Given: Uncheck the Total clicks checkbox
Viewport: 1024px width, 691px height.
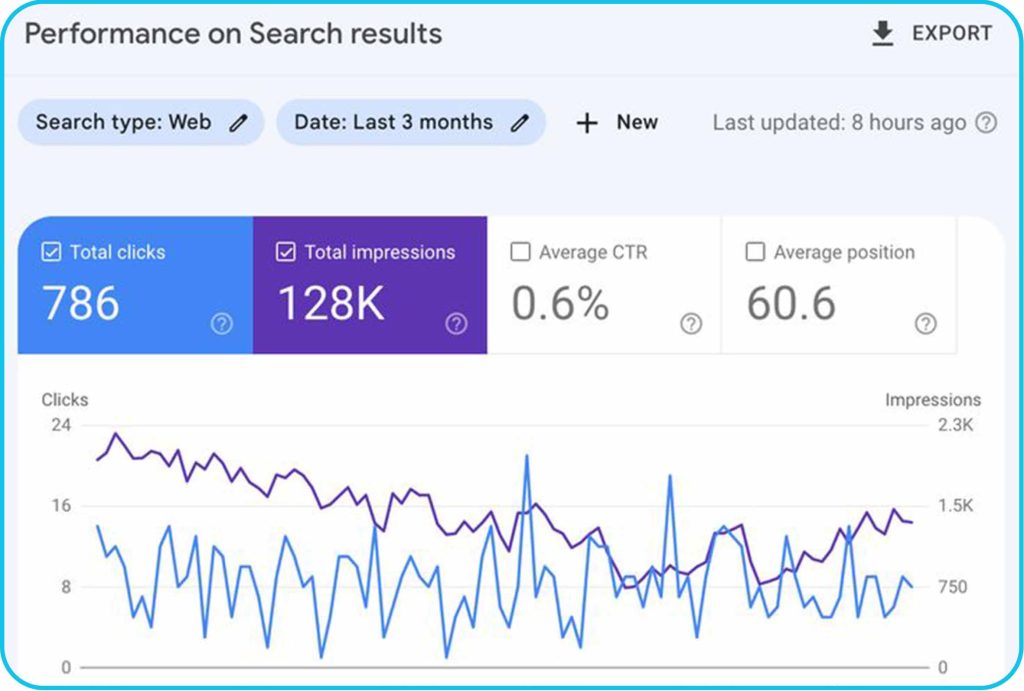Looking at the screenshot, I should pos(51,253).
